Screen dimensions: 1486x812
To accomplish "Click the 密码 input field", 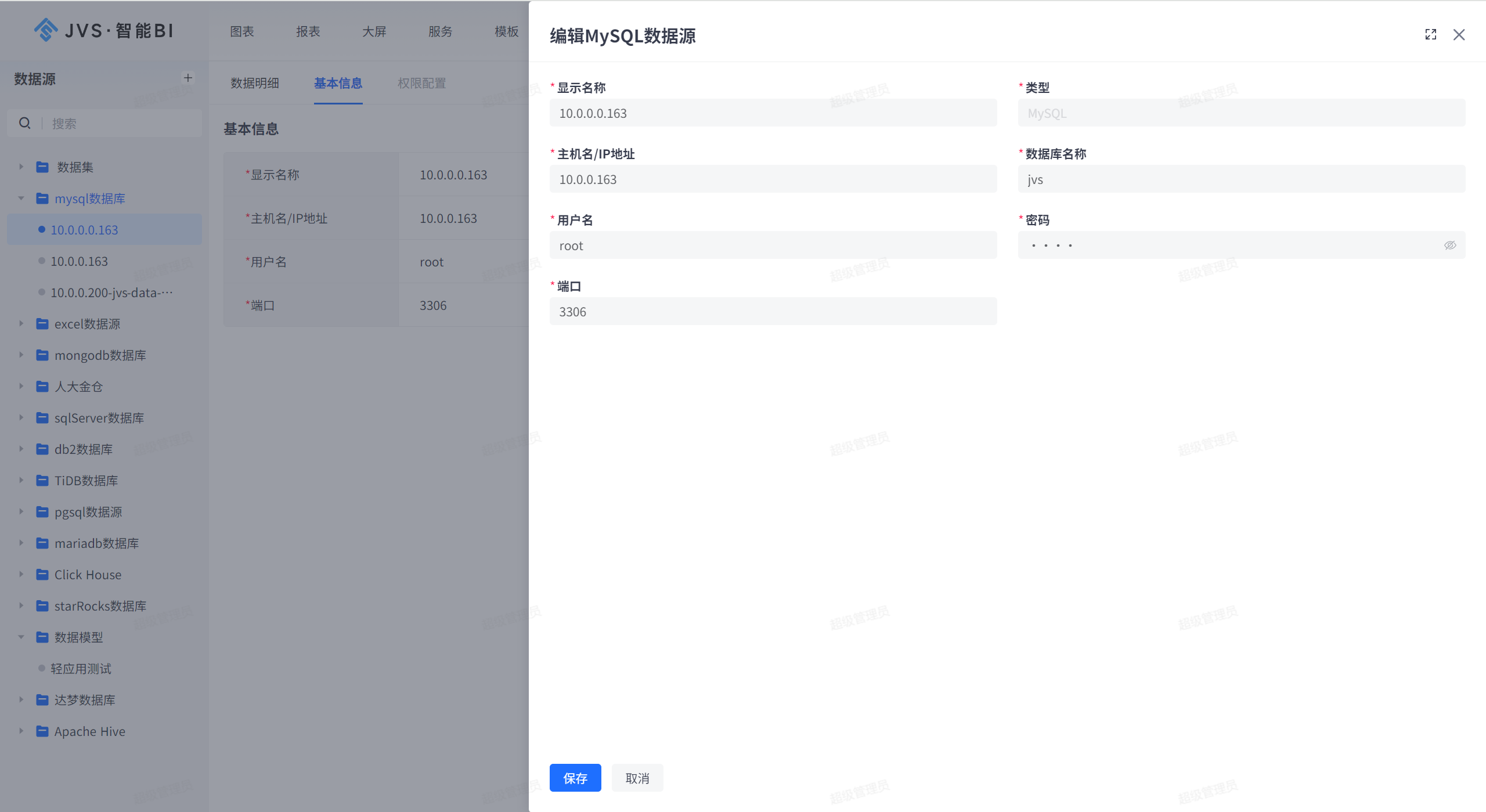I will tap(1242, 245).
